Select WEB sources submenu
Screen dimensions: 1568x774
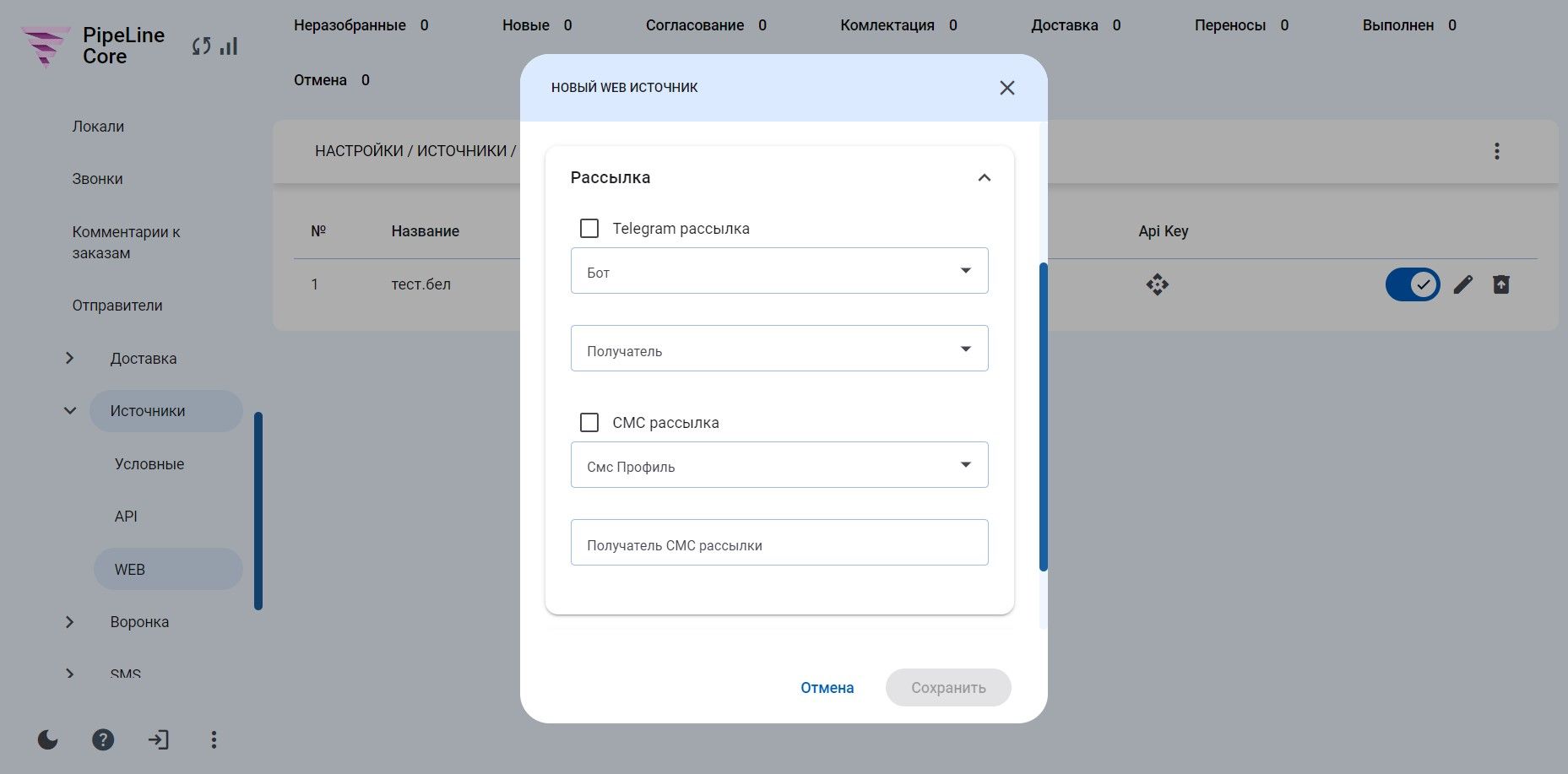pos(168,570)
